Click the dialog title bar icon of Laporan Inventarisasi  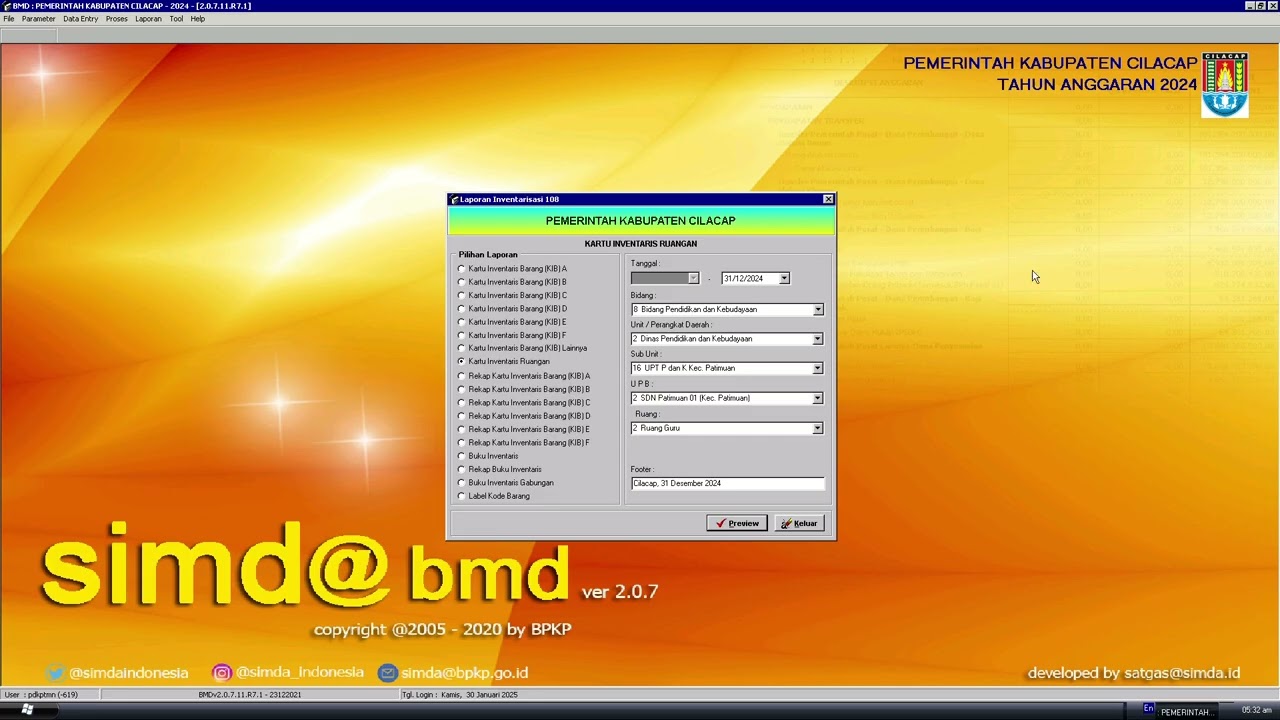pyautogui.click(x=454, y=200)
